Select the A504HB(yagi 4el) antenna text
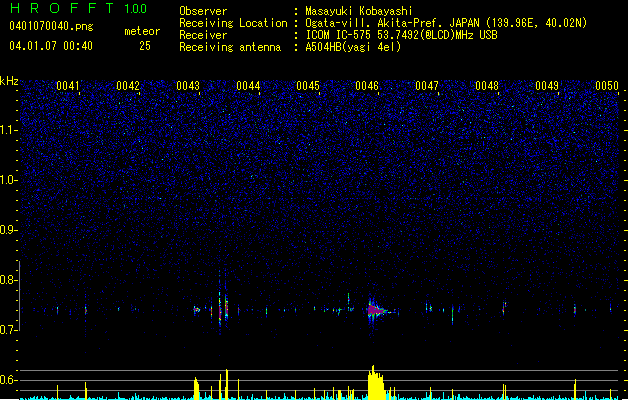The height and width of the screenshot is (400, 629). [353, 47]
